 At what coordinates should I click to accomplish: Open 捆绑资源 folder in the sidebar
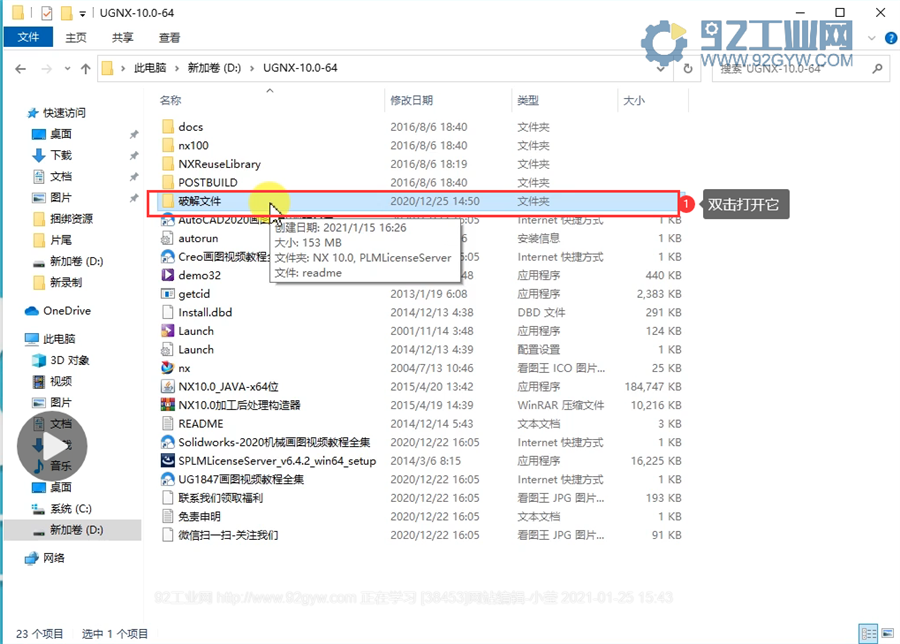(71, 219)
